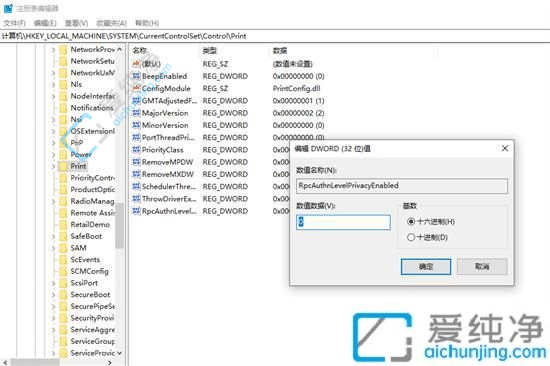550x366 pixels.
Task: Select the Notifications tree item
Action: pyautogui.click(x=92, y=108)
